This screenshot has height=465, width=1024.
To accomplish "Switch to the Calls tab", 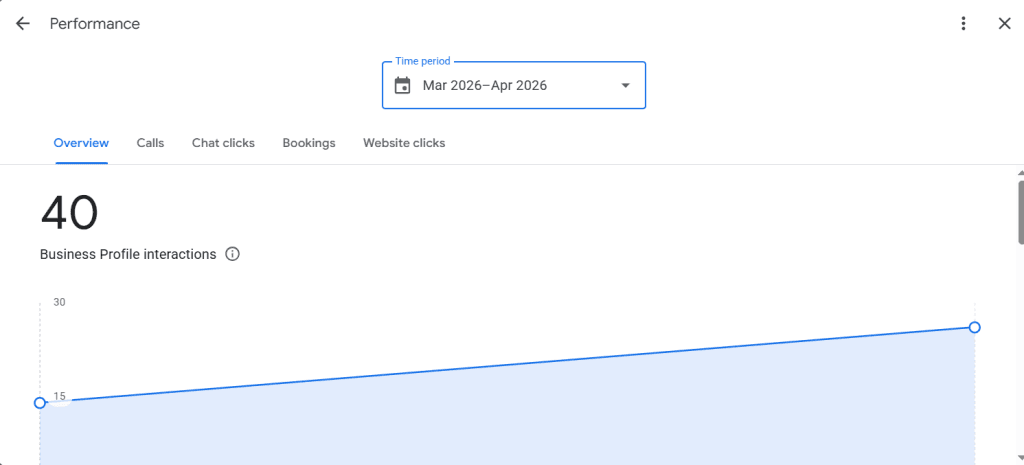I will point(150,143).
